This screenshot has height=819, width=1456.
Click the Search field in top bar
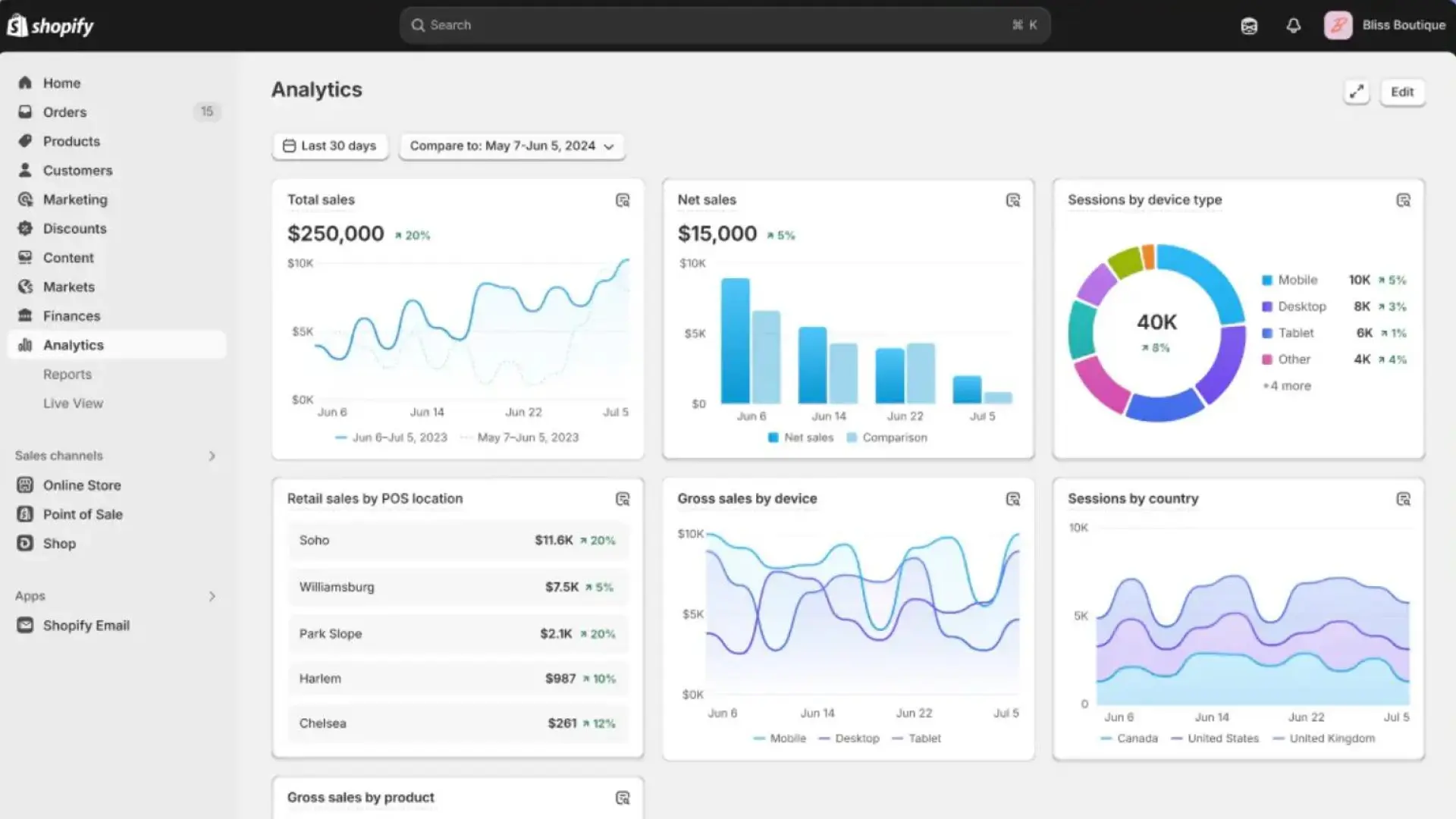tap(724, 25)
